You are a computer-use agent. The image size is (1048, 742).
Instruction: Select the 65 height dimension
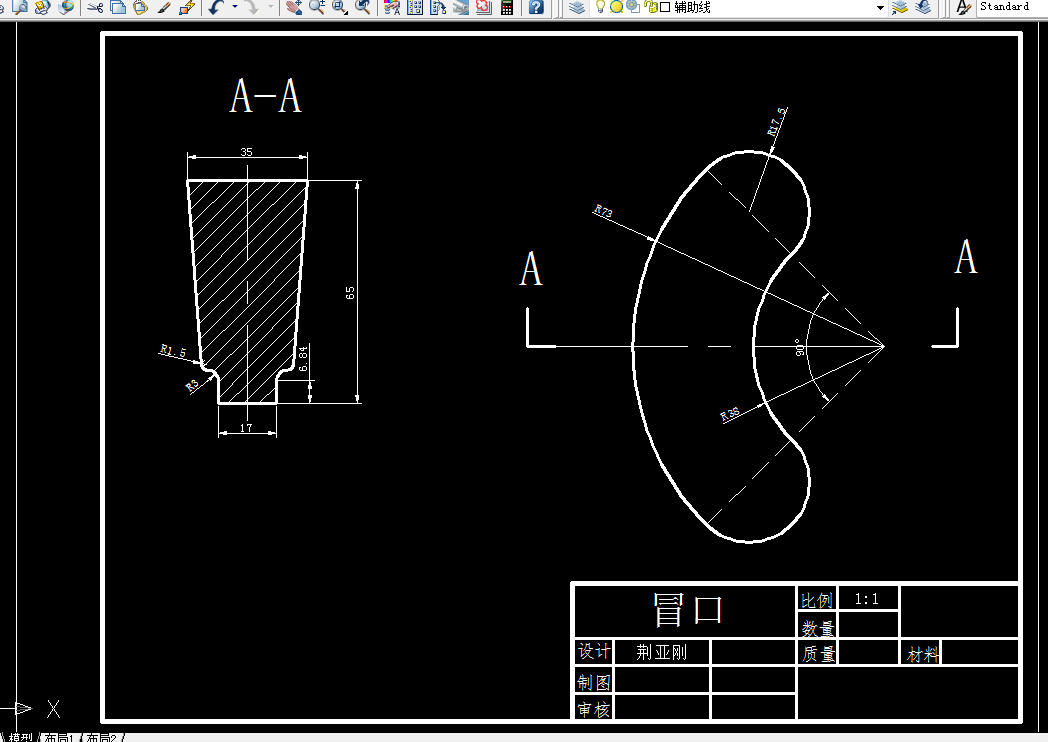pyautogui.click(x=350, y=293)
